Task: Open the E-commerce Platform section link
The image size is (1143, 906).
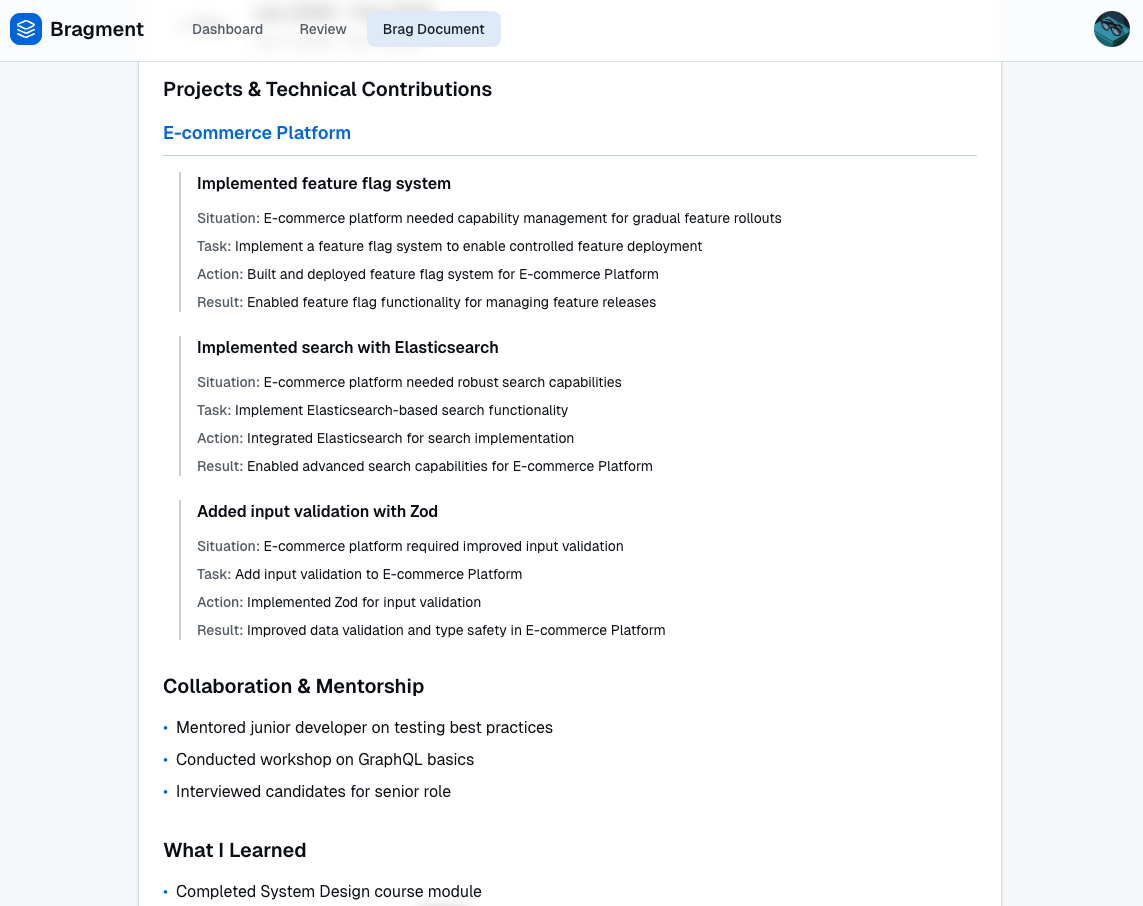Action: 256,132
